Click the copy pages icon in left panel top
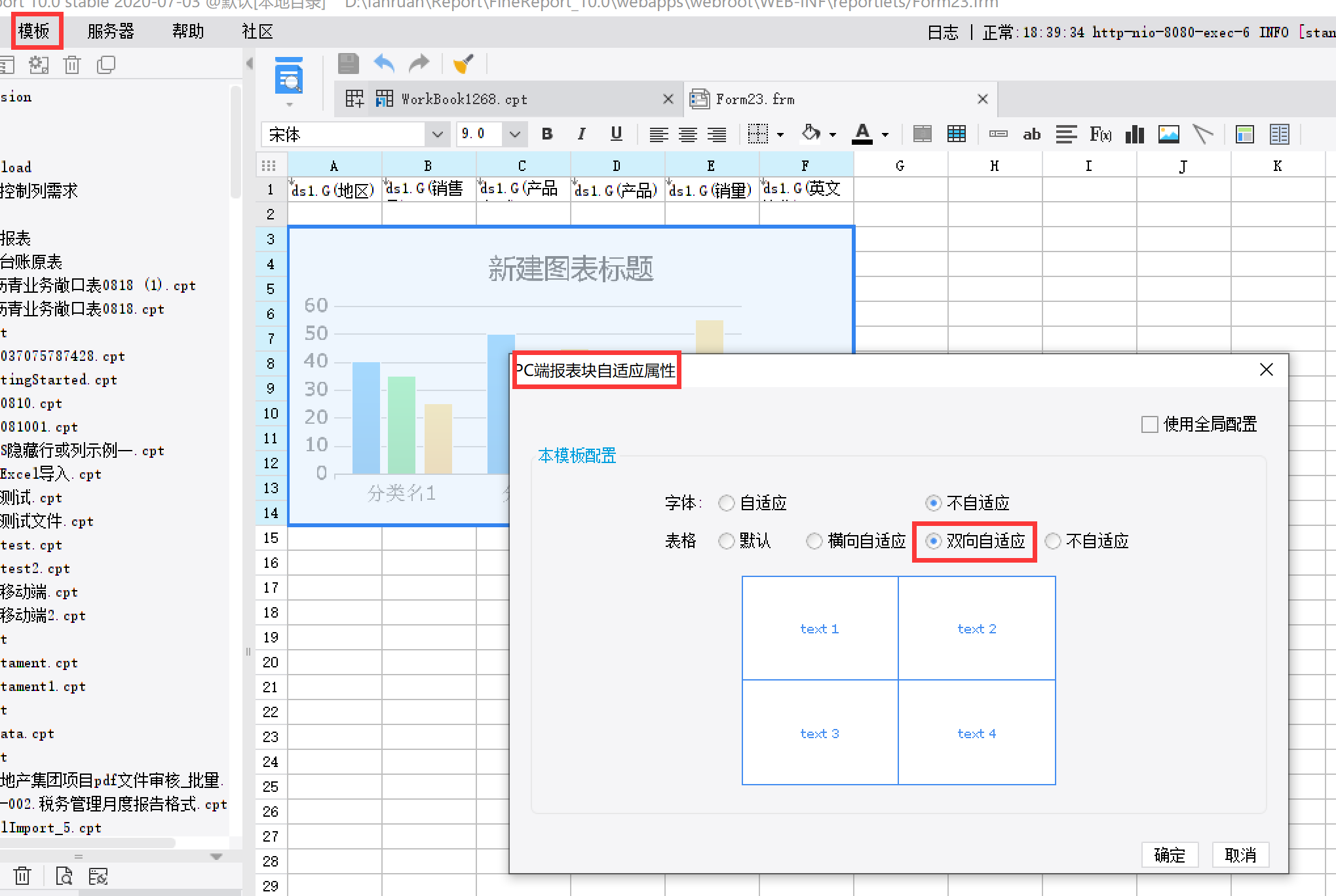 [105, 65]
